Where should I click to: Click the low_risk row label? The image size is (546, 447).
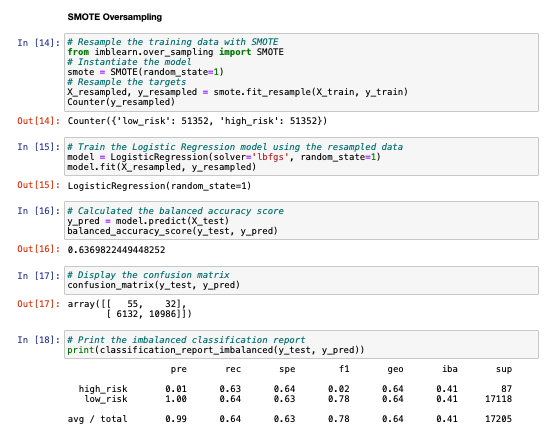point(106,399)
